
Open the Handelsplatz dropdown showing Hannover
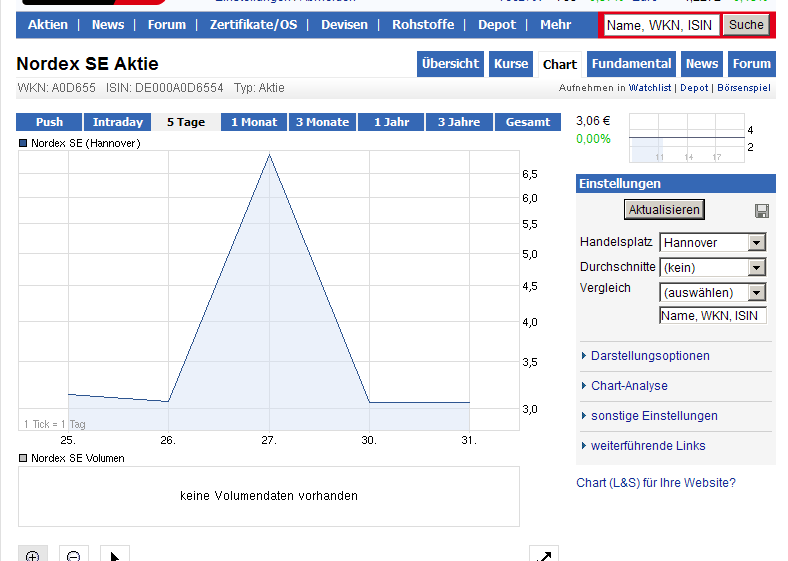(713, 242)
